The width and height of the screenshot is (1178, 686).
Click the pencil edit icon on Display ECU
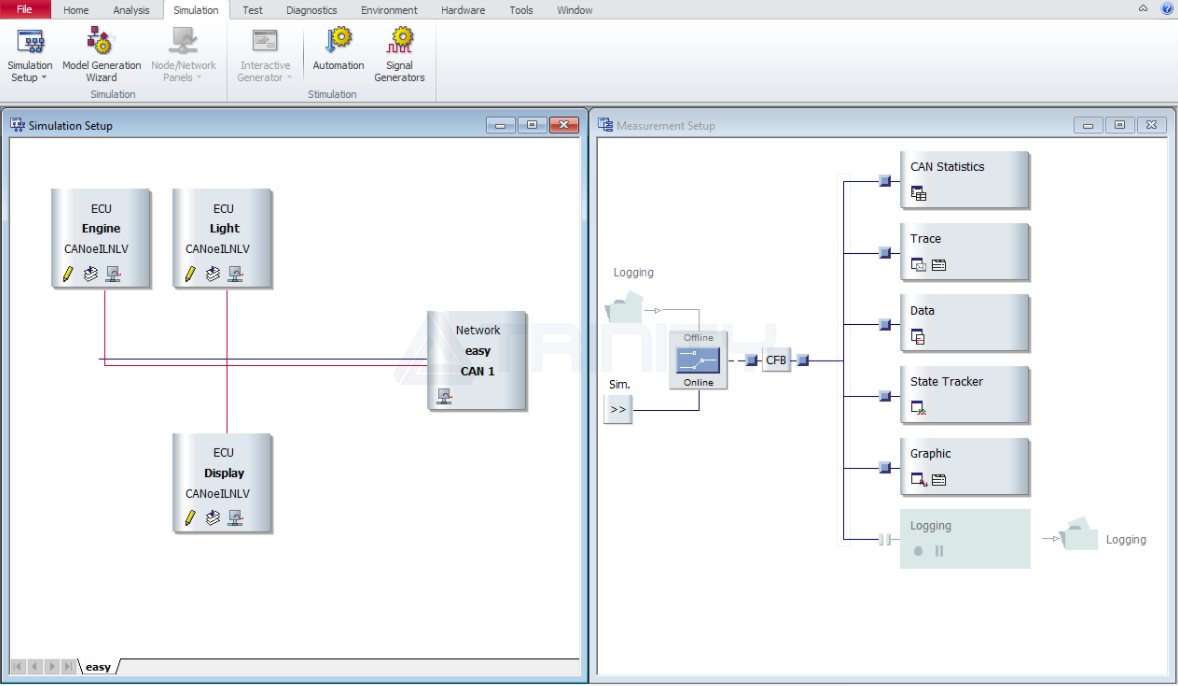(190, 518)
